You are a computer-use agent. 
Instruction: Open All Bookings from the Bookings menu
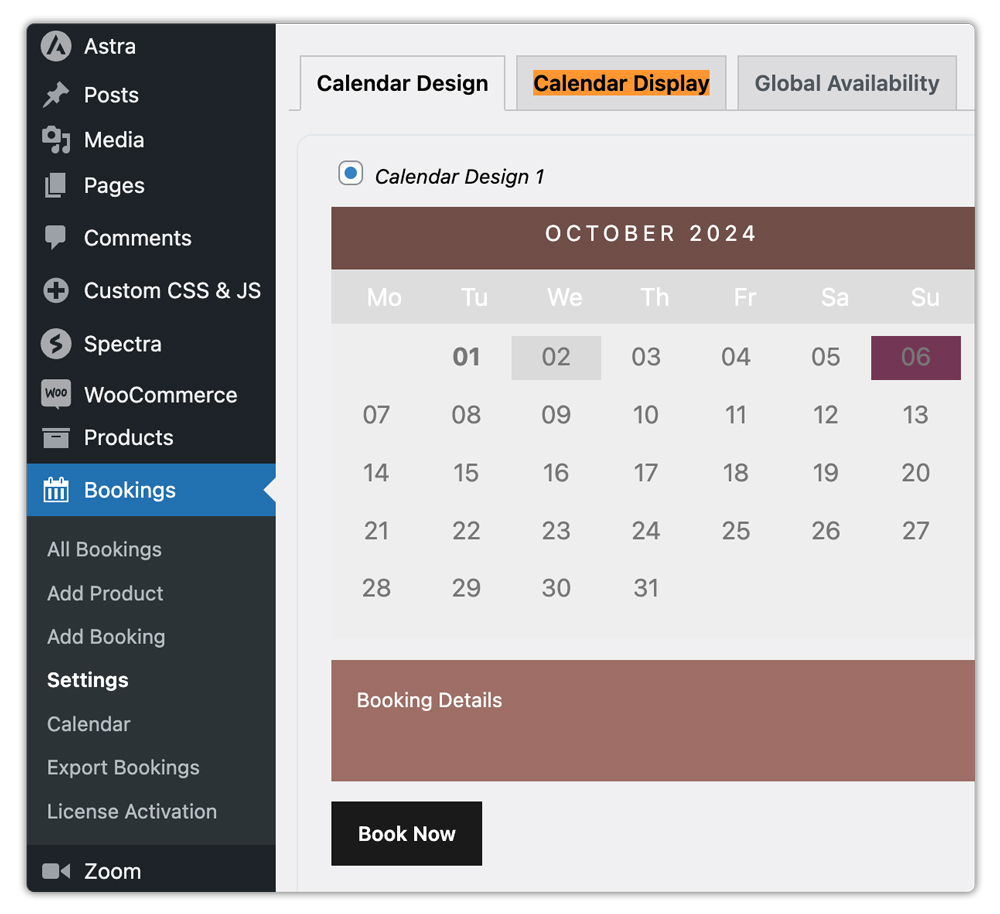(x=104, y=549)
